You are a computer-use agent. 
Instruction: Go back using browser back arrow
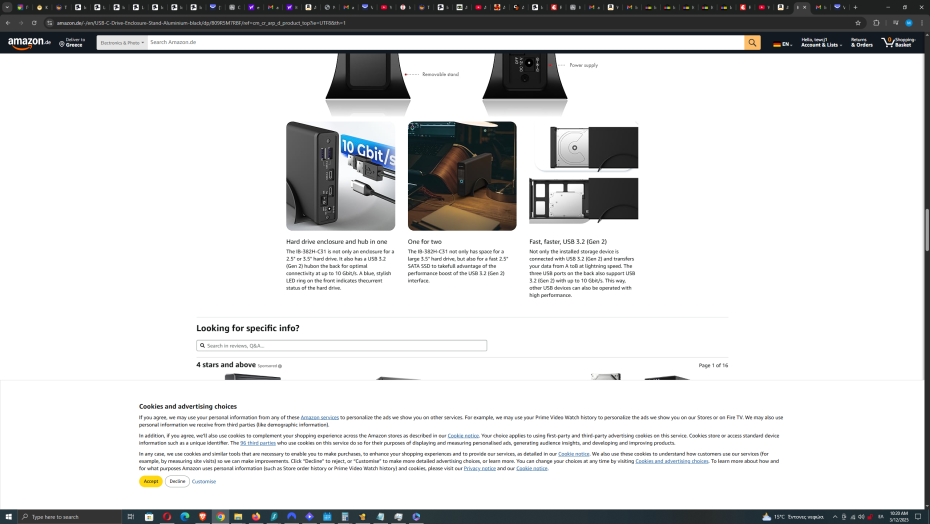(8, 23)
